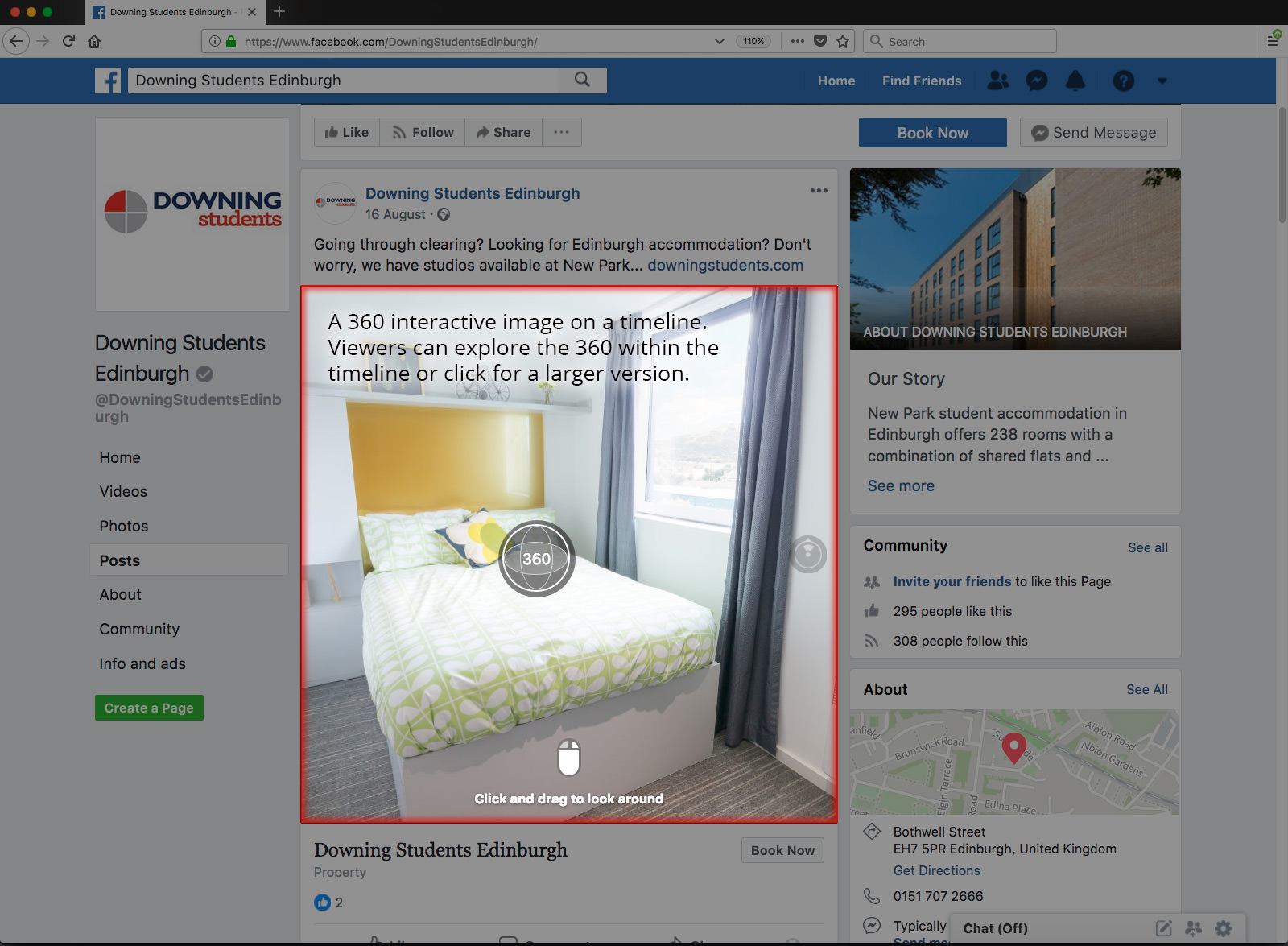Open chat settings gear icon
This screenshot has width=1288, height=946.
1224,928
